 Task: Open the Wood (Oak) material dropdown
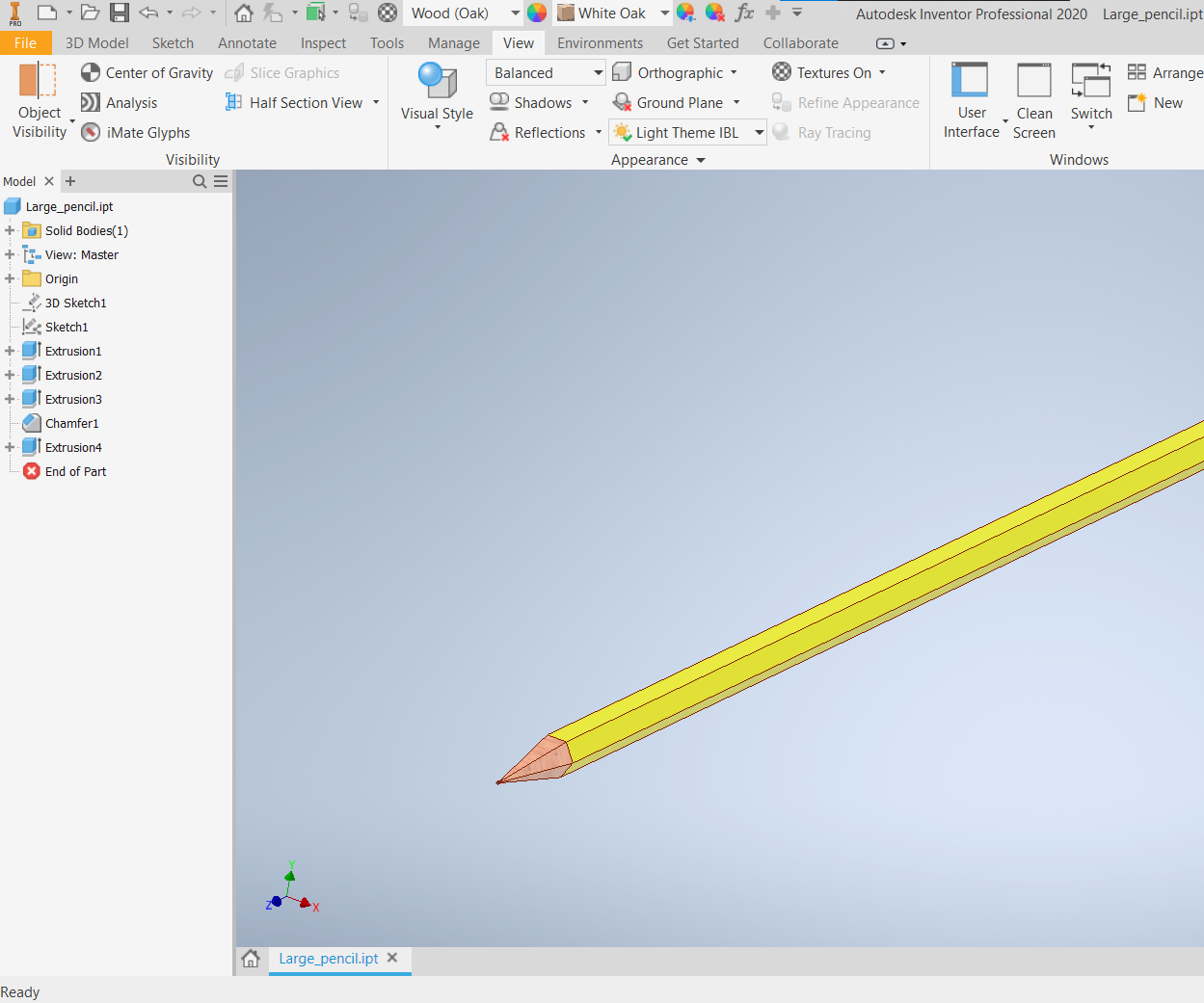coord(514,13)
